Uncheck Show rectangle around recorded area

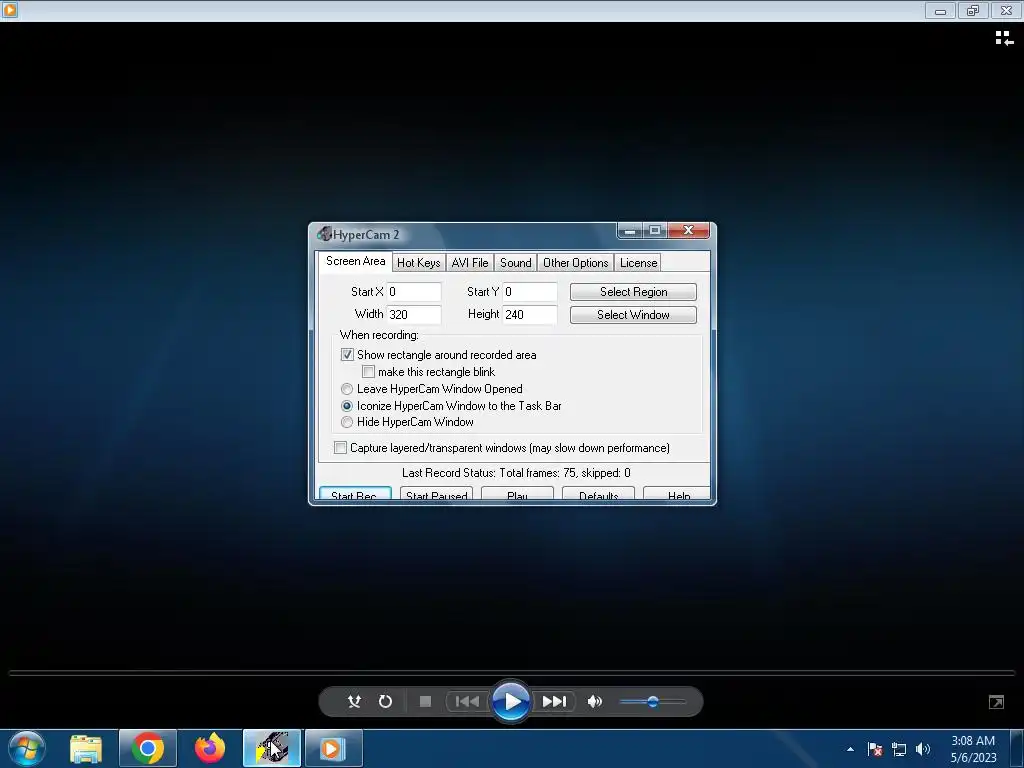coord(347,355)
